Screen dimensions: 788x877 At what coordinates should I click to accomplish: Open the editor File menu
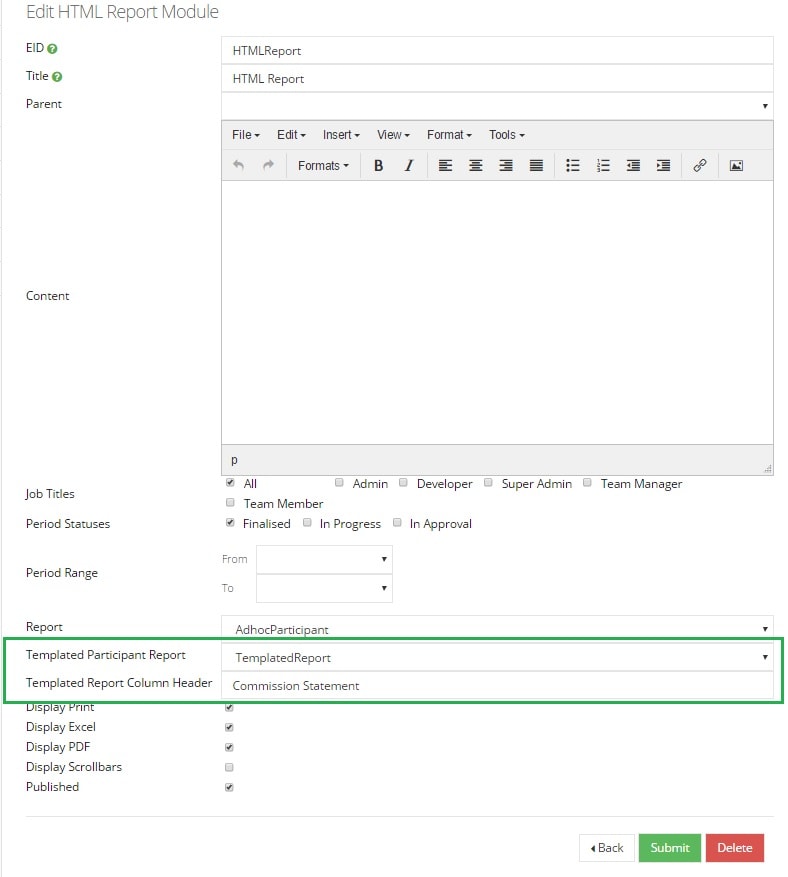coord(246,135)
